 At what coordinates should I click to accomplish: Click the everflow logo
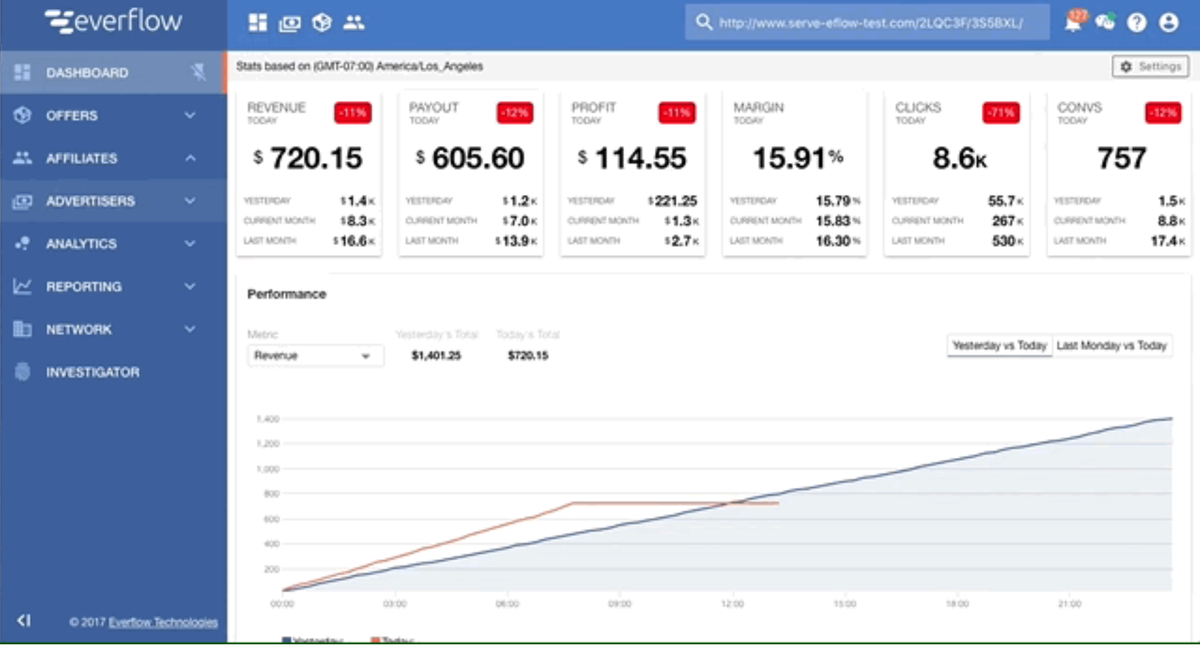112,22
